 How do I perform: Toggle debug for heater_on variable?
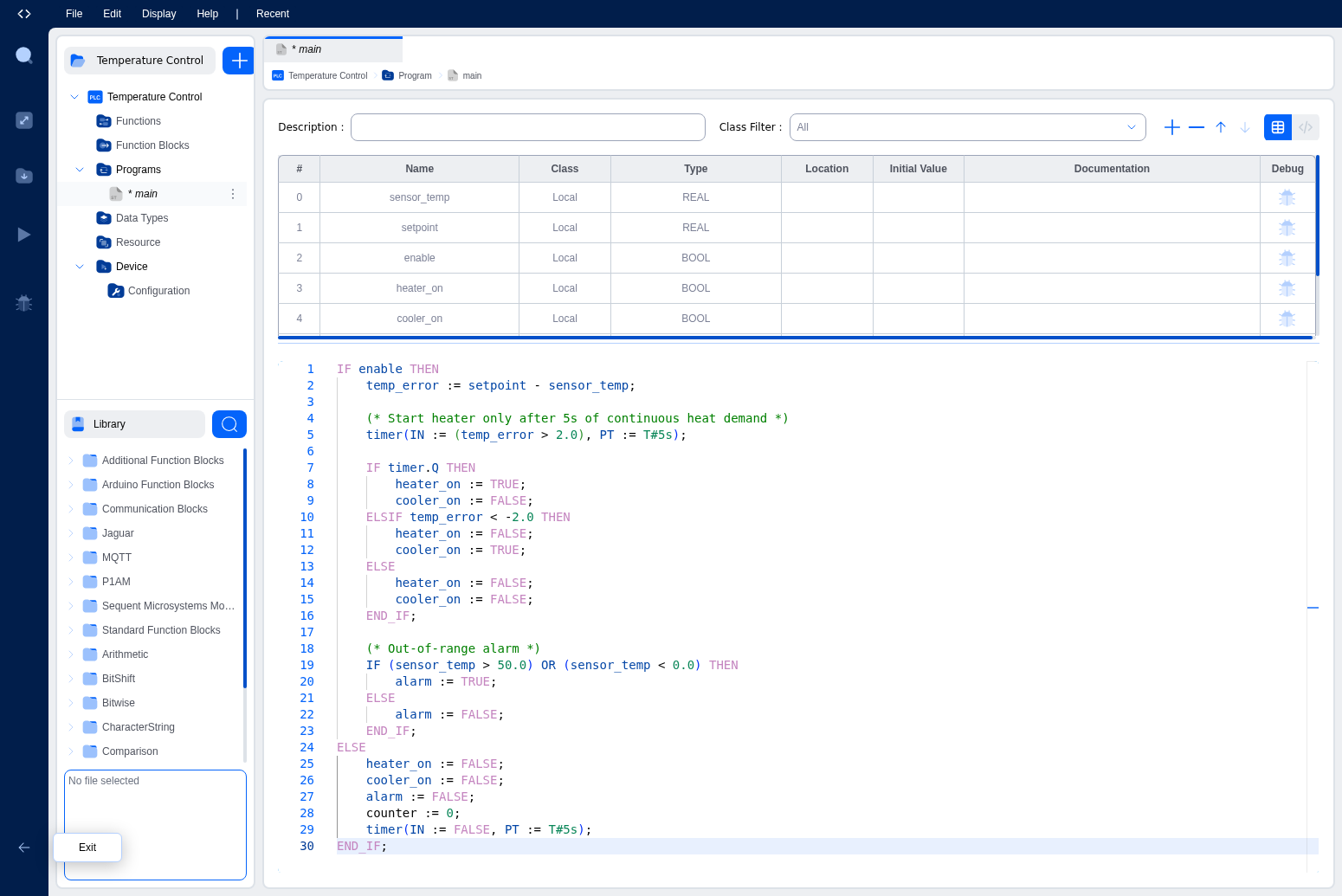[x=1287, y=288]
